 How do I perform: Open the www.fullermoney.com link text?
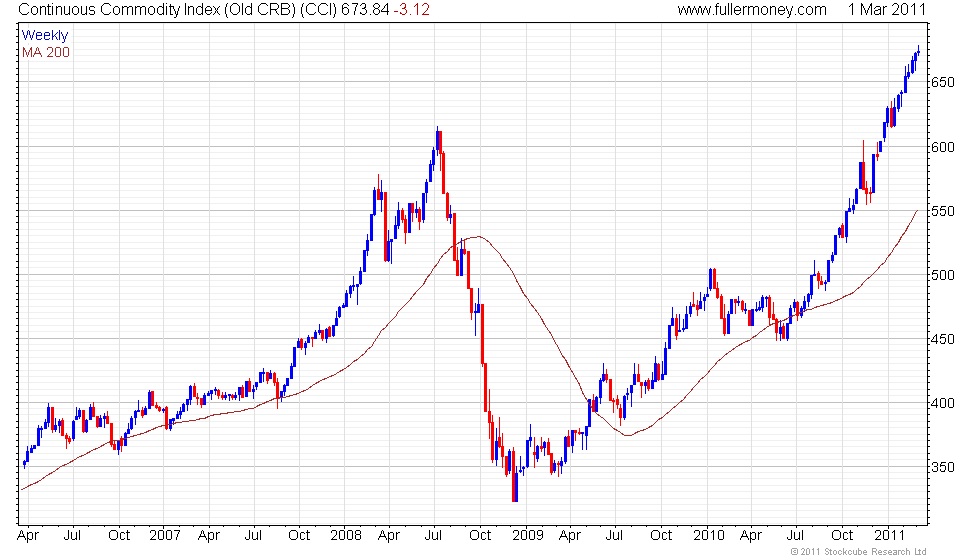[x=752, y=10]
